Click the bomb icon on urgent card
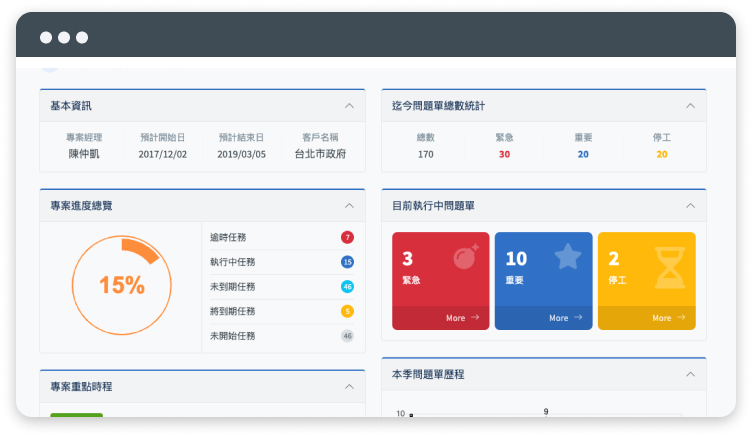The height and width of the screenshot is (437, 752). tap(466, 258)
